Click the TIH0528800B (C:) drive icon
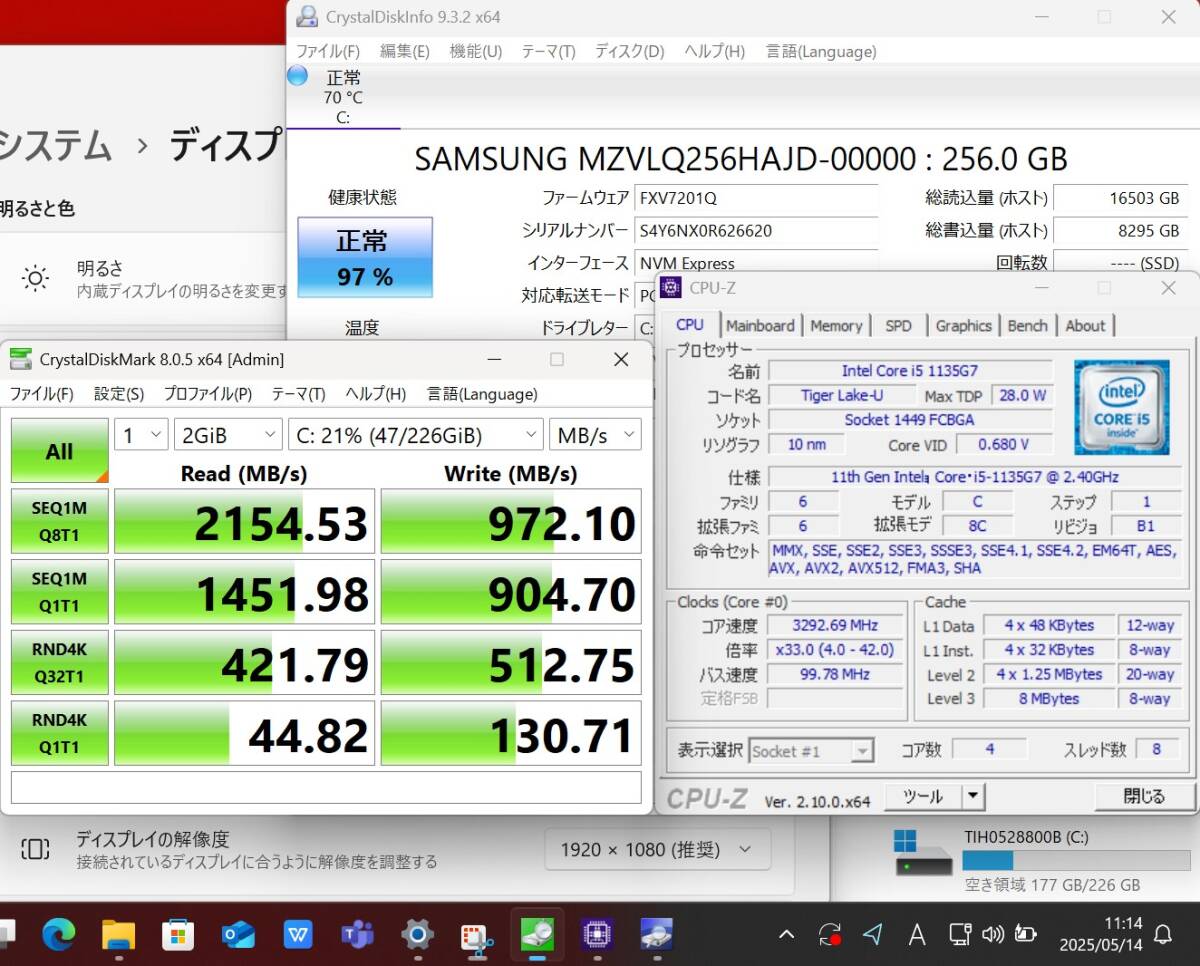The width and height of the screenshot is (1200, 966). (923, 851)
